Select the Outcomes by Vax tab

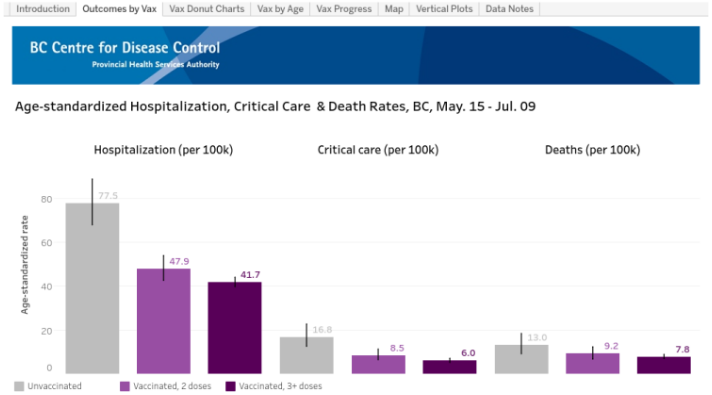[119, 9]
